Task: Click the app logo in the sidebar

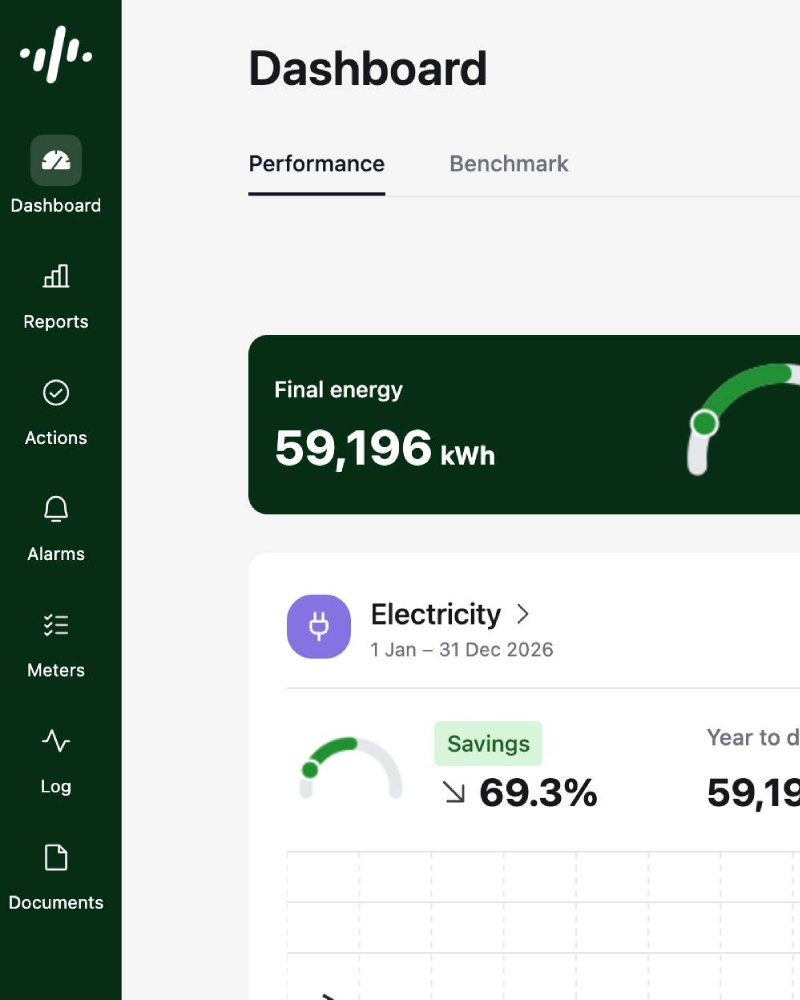Action: [x=56, y=54]
